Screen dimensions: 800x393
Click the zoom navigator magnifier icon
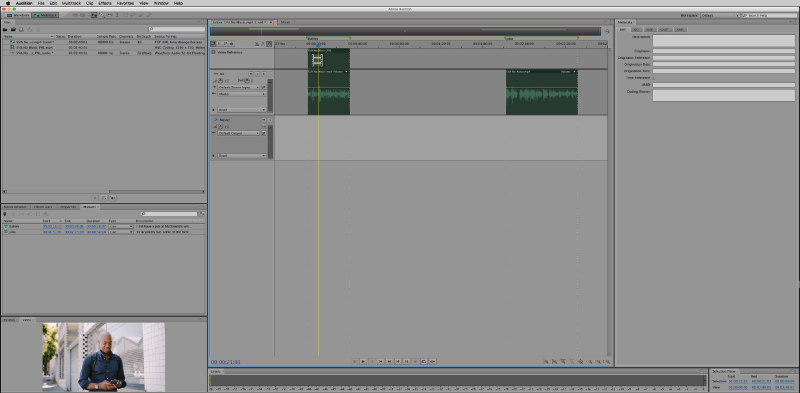[607, 32]
